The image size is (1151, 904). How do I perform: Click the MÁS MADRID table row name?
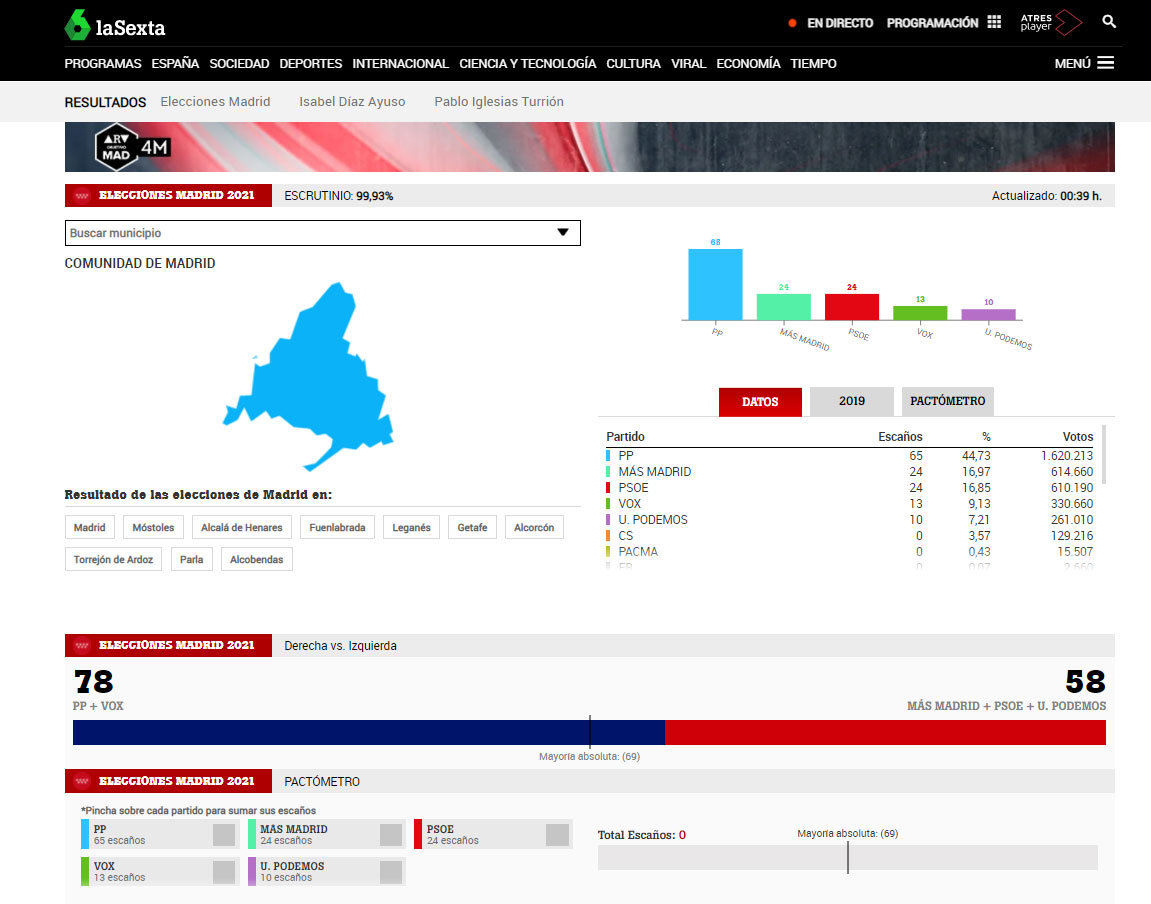pos(655,472)
